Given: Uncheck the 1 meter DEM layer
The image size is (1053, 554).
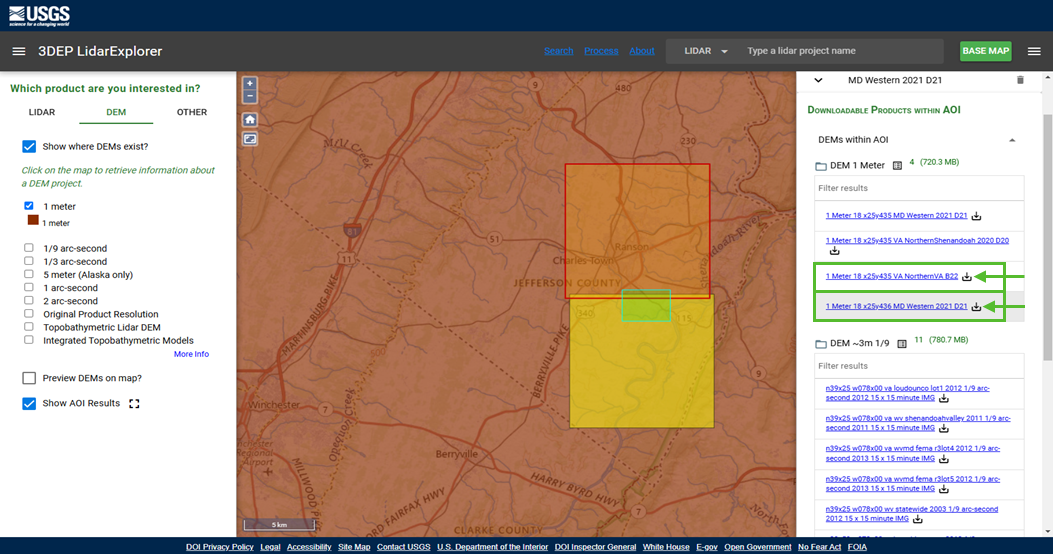Looking at the screenshot, I should coord(29,206).
